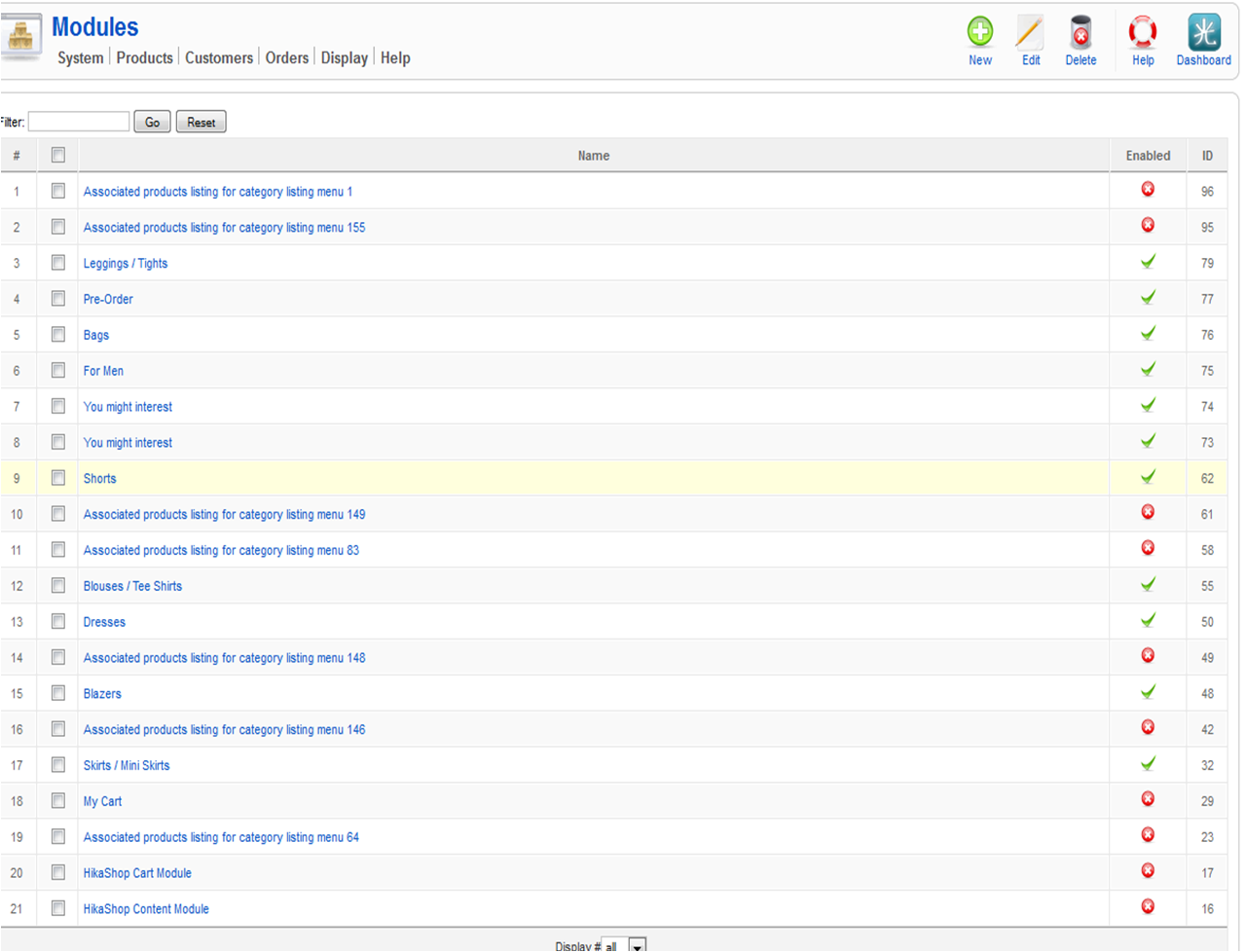Check the box for HikaShop Content Module

(x=58, y=908)
